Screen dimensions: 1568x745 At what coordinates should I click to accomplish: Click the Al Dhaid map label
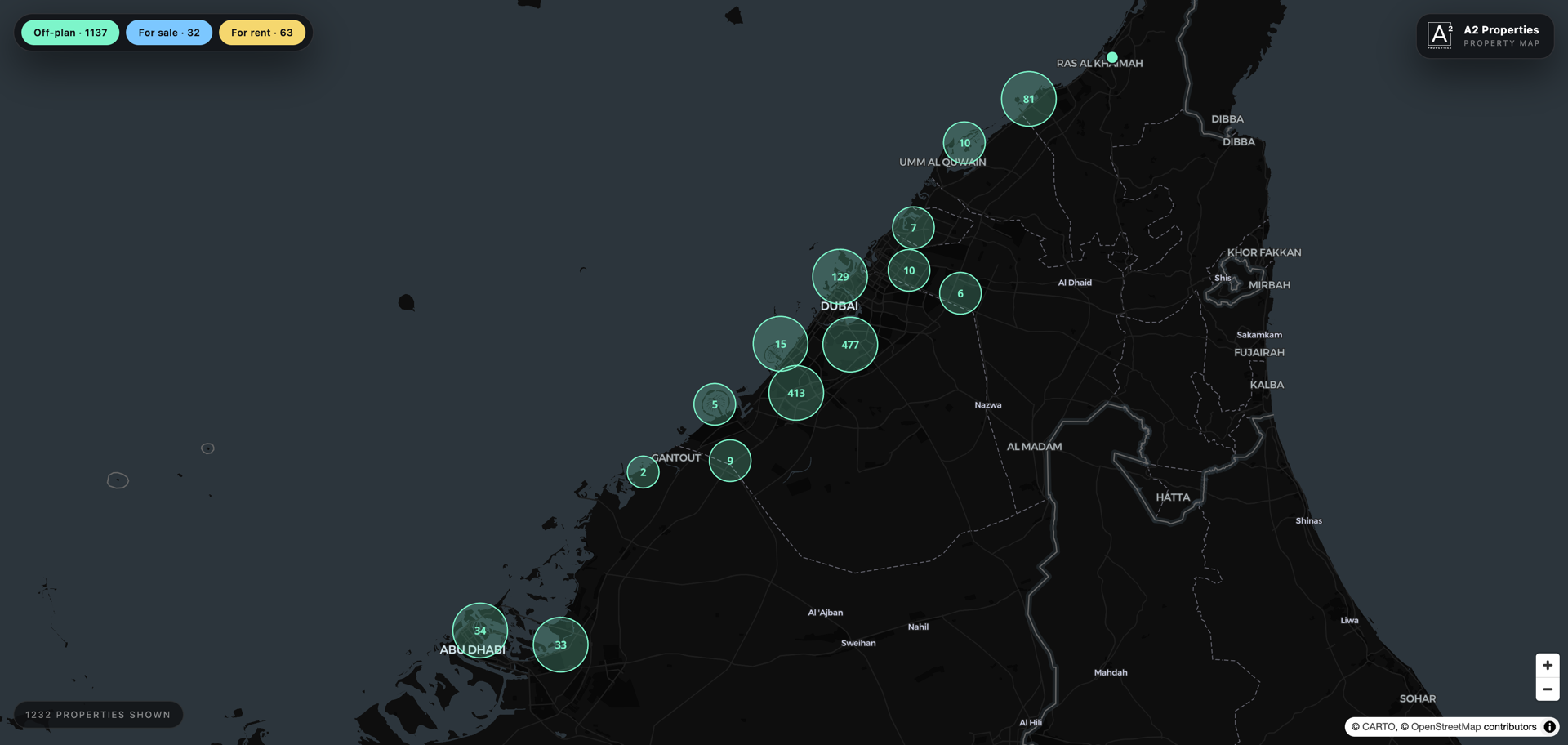[1075, 283]
